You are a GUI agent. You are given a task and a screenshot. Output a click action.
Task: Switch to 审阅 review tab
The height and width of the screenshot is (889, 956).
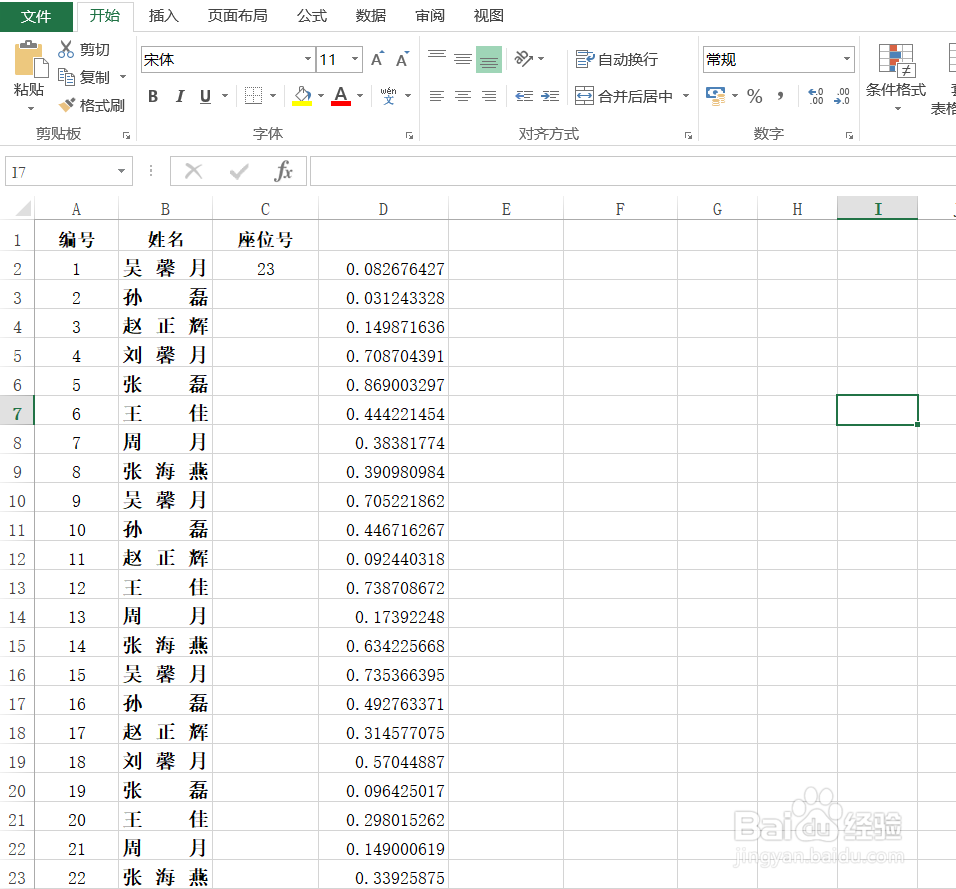(430, 16)
